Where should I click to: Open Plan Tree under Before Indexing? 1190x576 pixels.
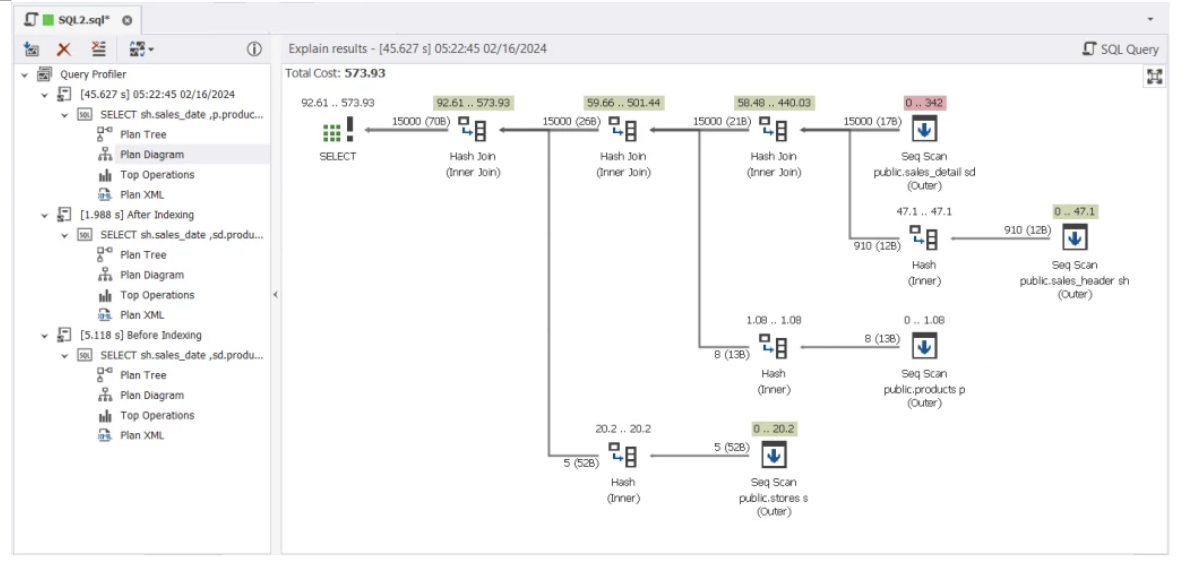click(x=143, y=375)
